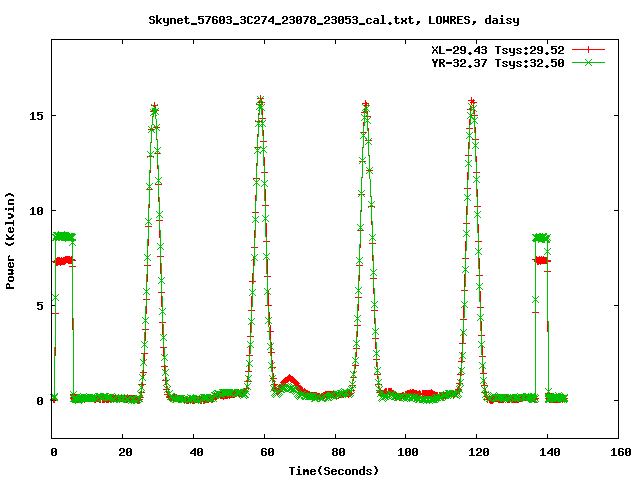Click the Time(Seconds) x-axis label
The height and width of the screenshot is (480, 640).
click(x=334, y=471)
